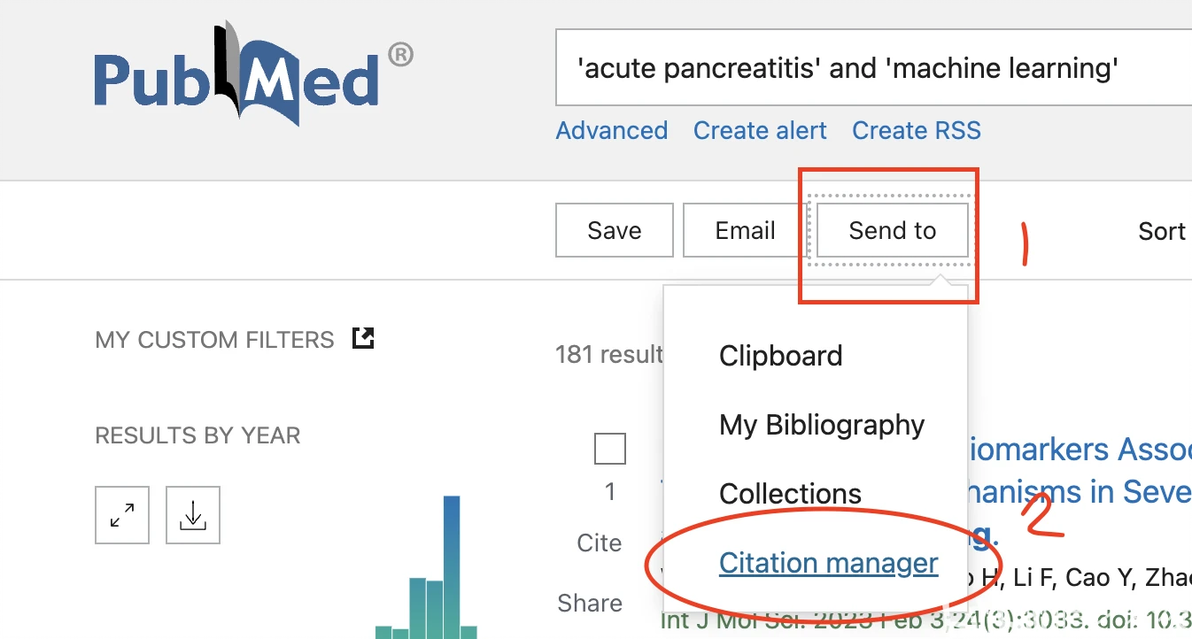Open the Advanced search link
The width and height of the screenshot is (1192, 639).
(612, 131)
